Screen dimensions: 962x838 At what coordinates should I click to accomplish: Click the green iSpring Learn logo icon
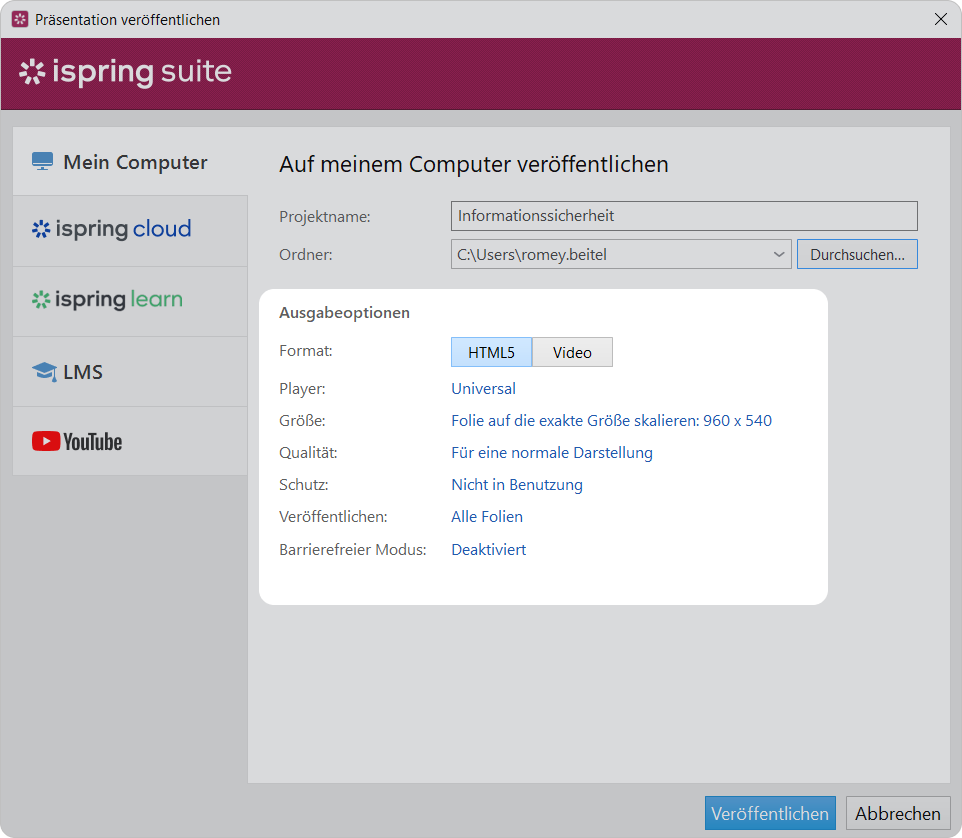pyautogui.click(x=41, y=299)
